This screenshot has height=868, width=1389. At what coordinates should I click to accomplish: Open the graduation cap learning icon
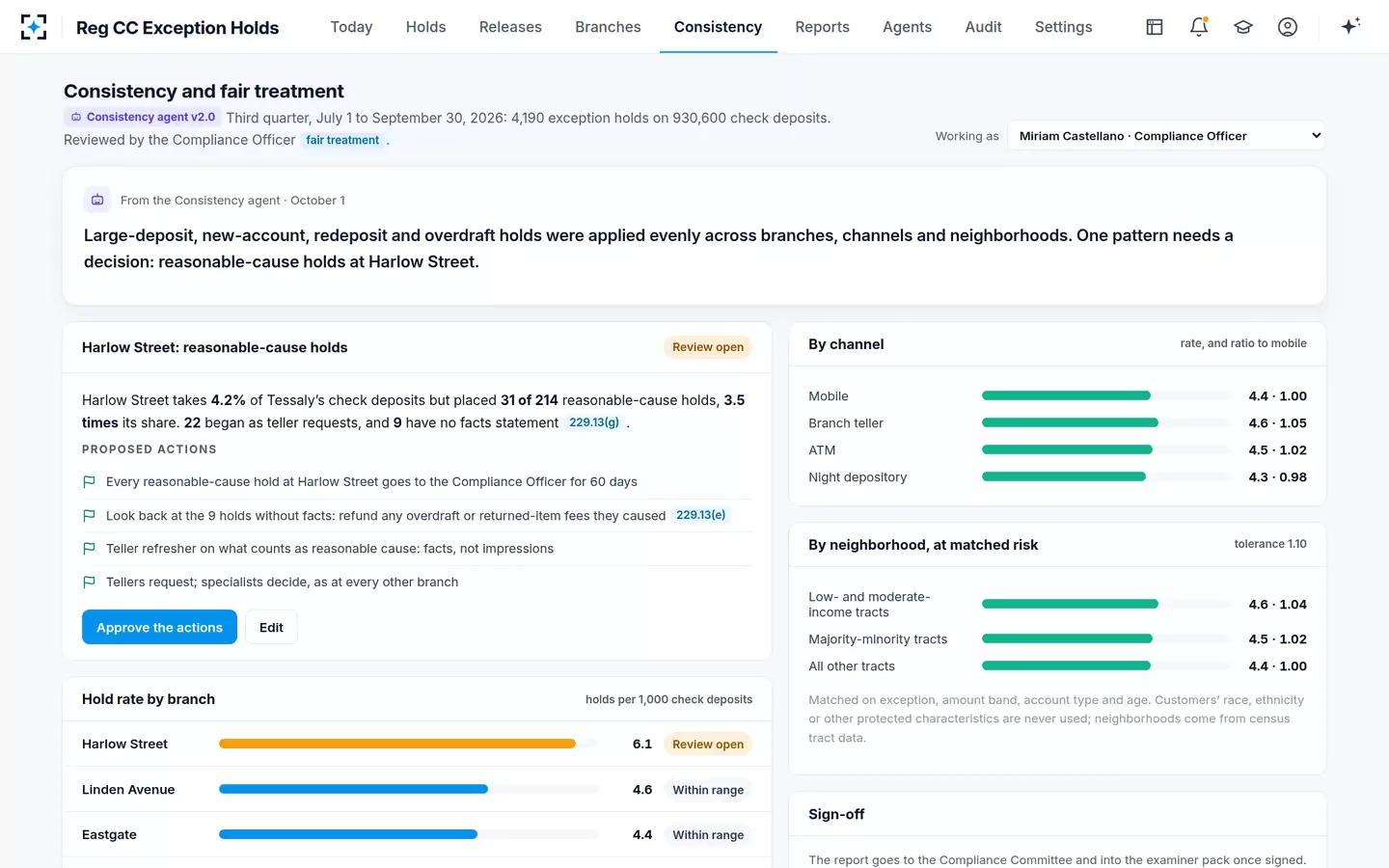pyautogui.click(x=1243, y=27)
